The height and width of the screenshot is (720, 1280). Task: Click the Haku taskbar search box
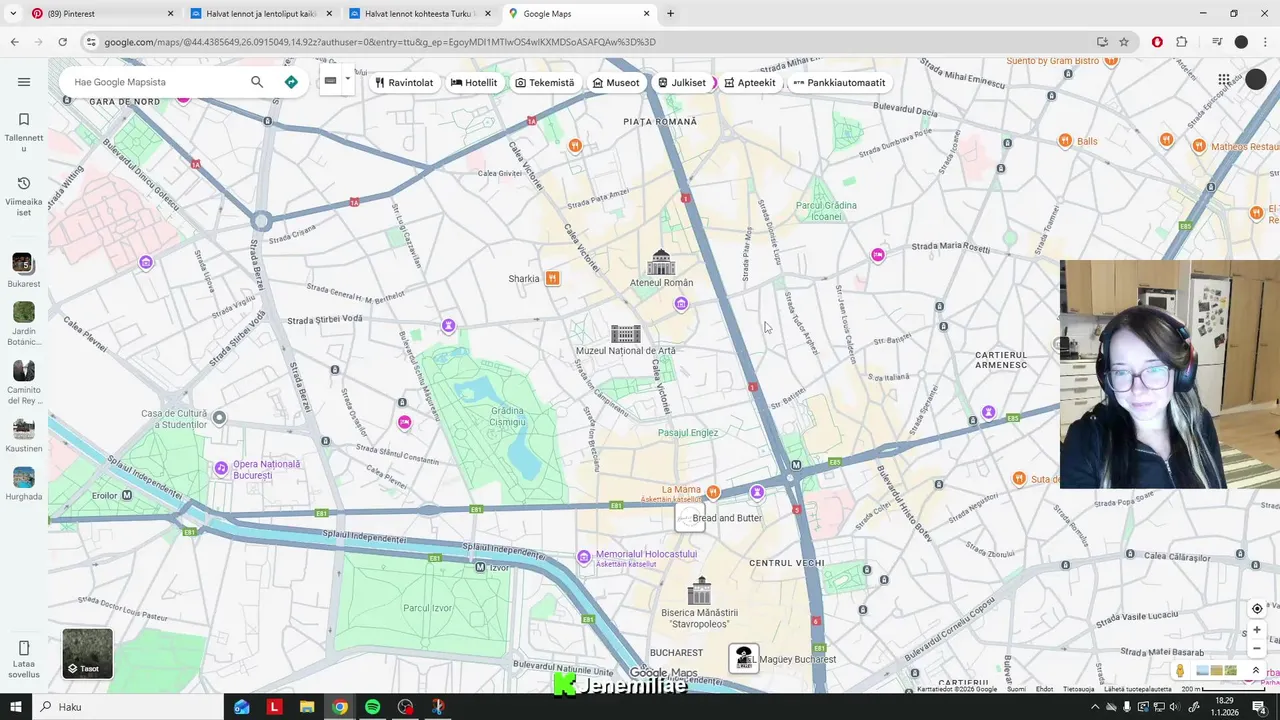coord(130,707)
